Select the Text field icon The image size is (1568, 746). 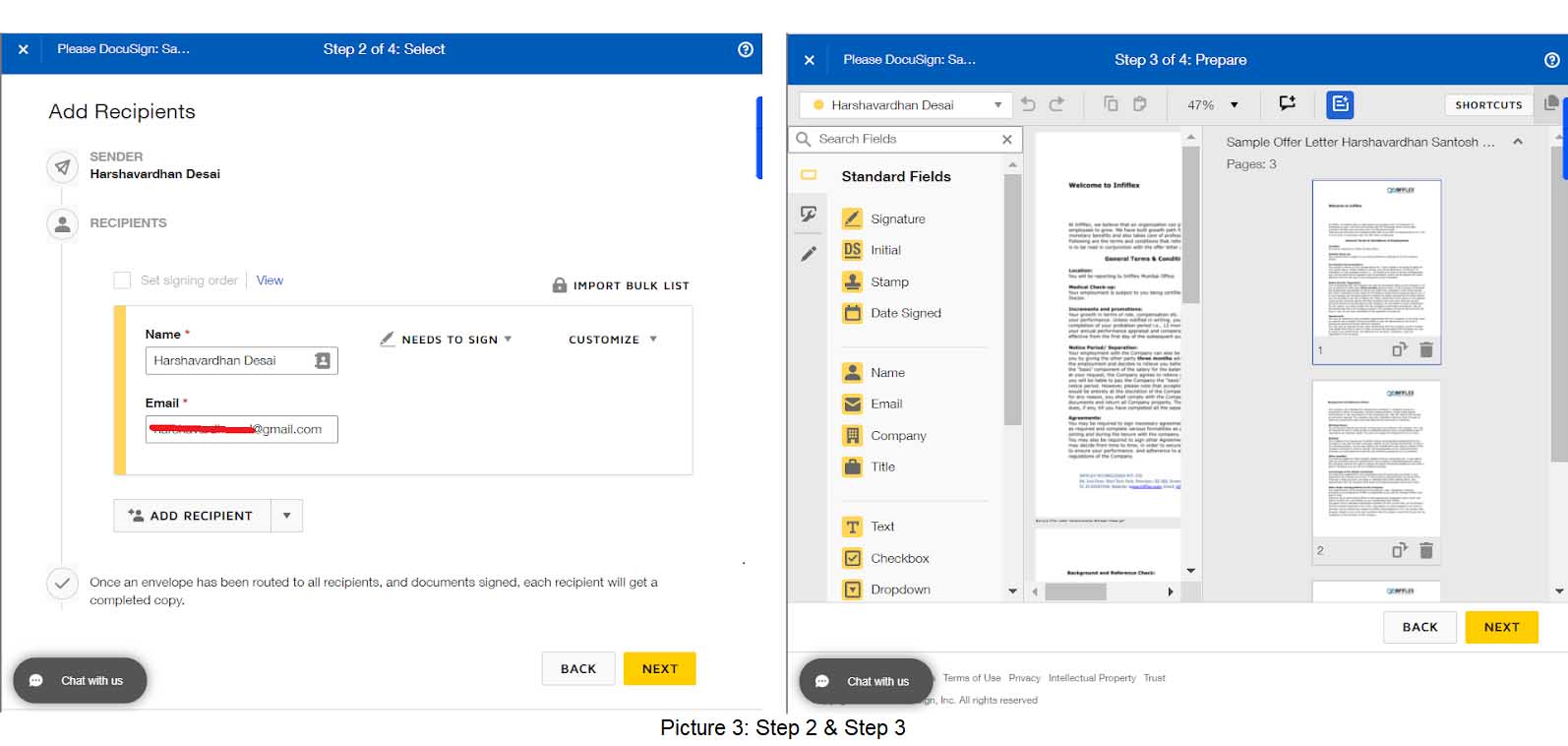tap(852, 527)
